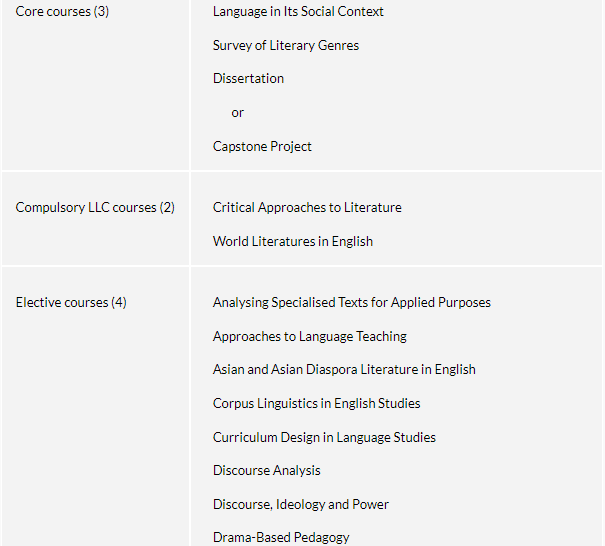Image resolution: width=605 pixels, height=546 pixels.
Task: Click the Core courses (3) heading
Action: [62, 12]
